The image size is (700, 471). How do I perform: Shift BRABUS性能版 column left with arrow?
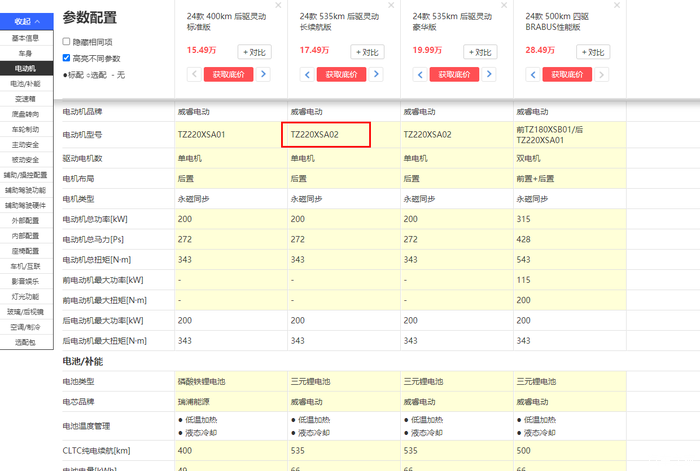(x=532, y=73)
